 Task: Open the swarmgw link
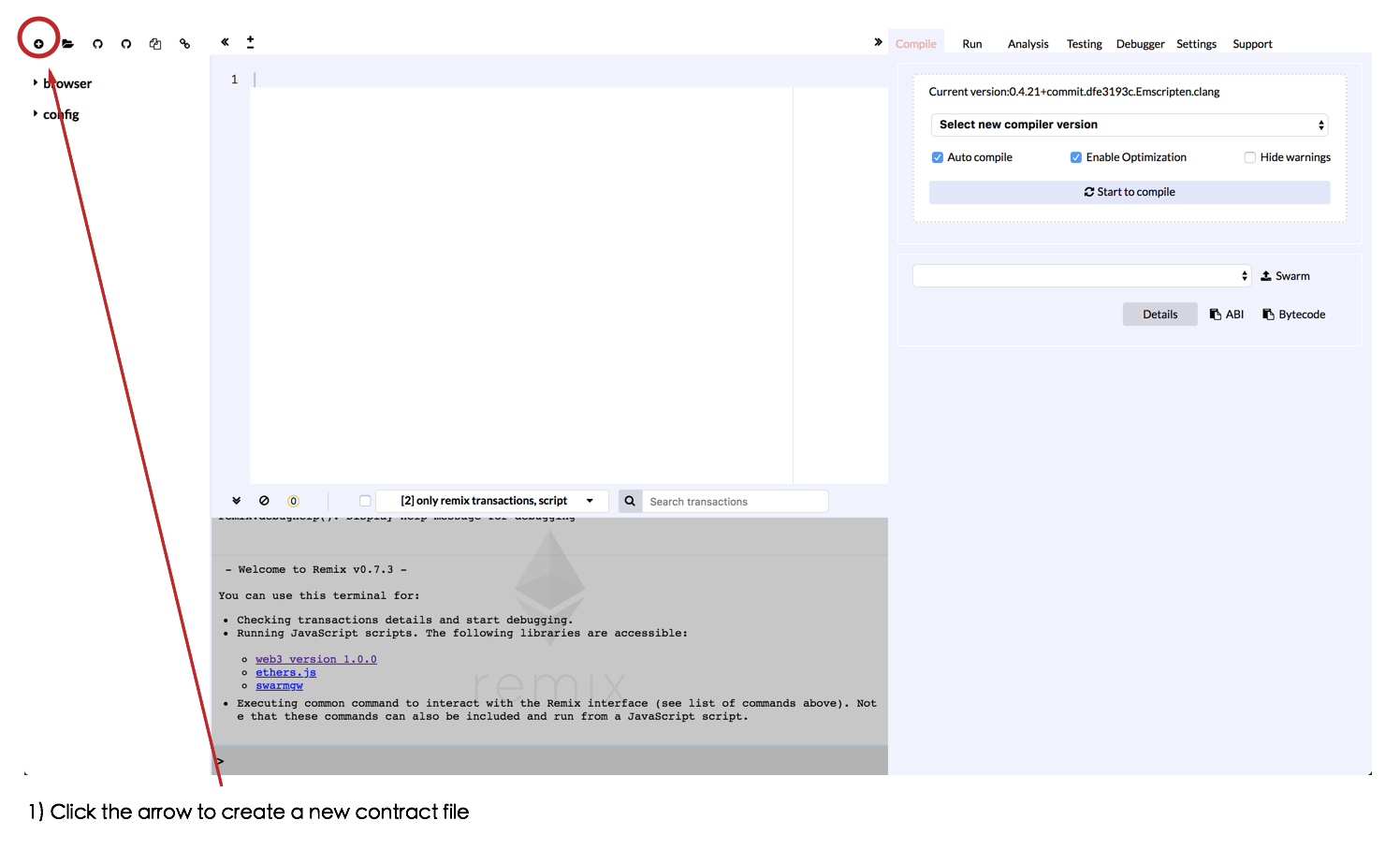tap(279, 685)
